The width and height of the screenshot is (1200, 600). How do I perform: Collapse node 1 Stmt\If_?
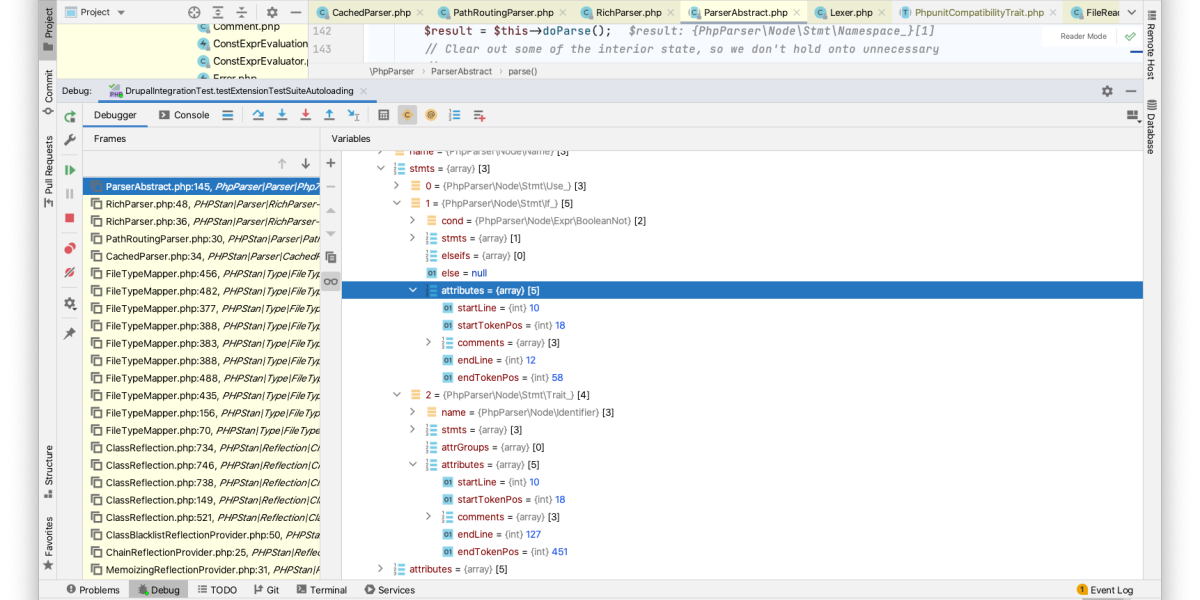[x=396, y=203]
